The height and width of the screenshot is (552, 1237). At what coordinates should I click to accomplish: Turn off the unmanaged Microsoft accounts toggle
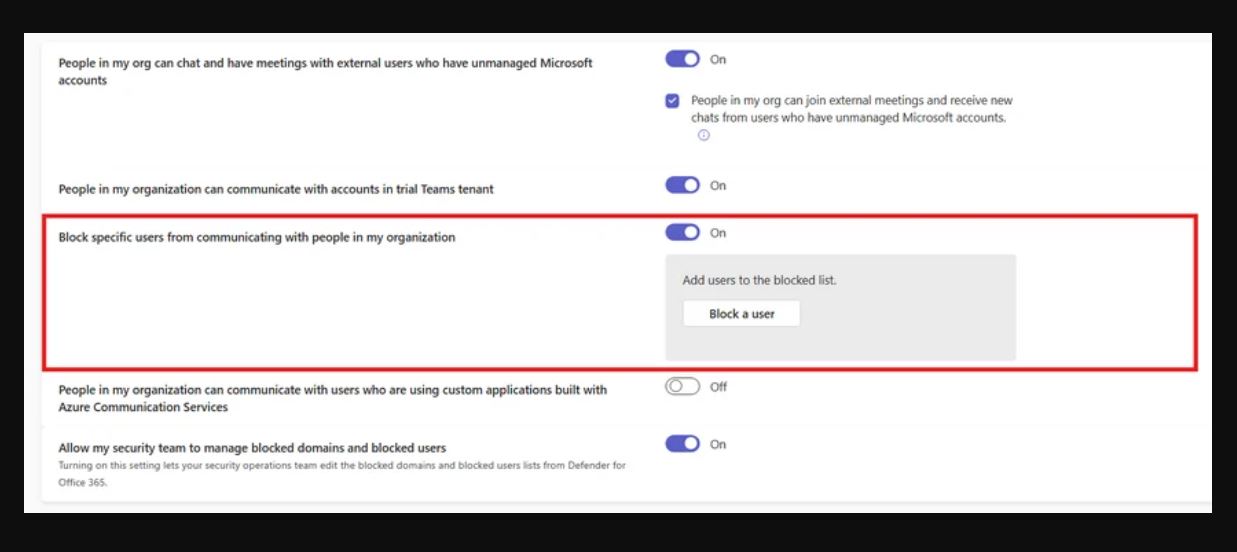click(x=683, y=59)
